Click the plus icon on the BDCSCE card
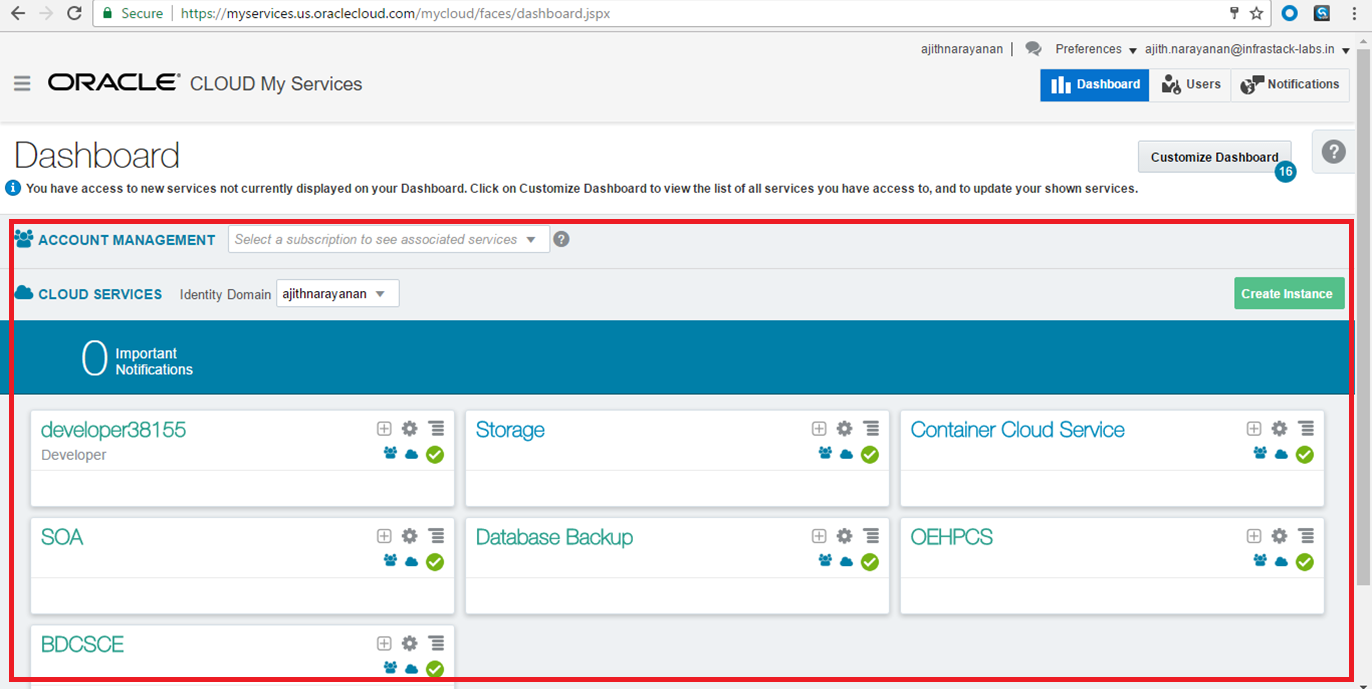The width and height of the screenshot is (1372, 689). pos(384,643)
